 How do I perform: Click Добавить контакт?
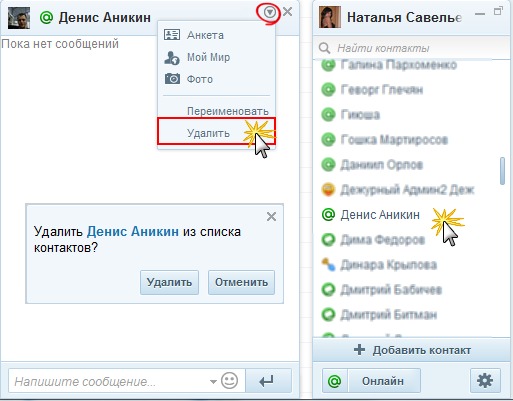[x=412, y=350]
